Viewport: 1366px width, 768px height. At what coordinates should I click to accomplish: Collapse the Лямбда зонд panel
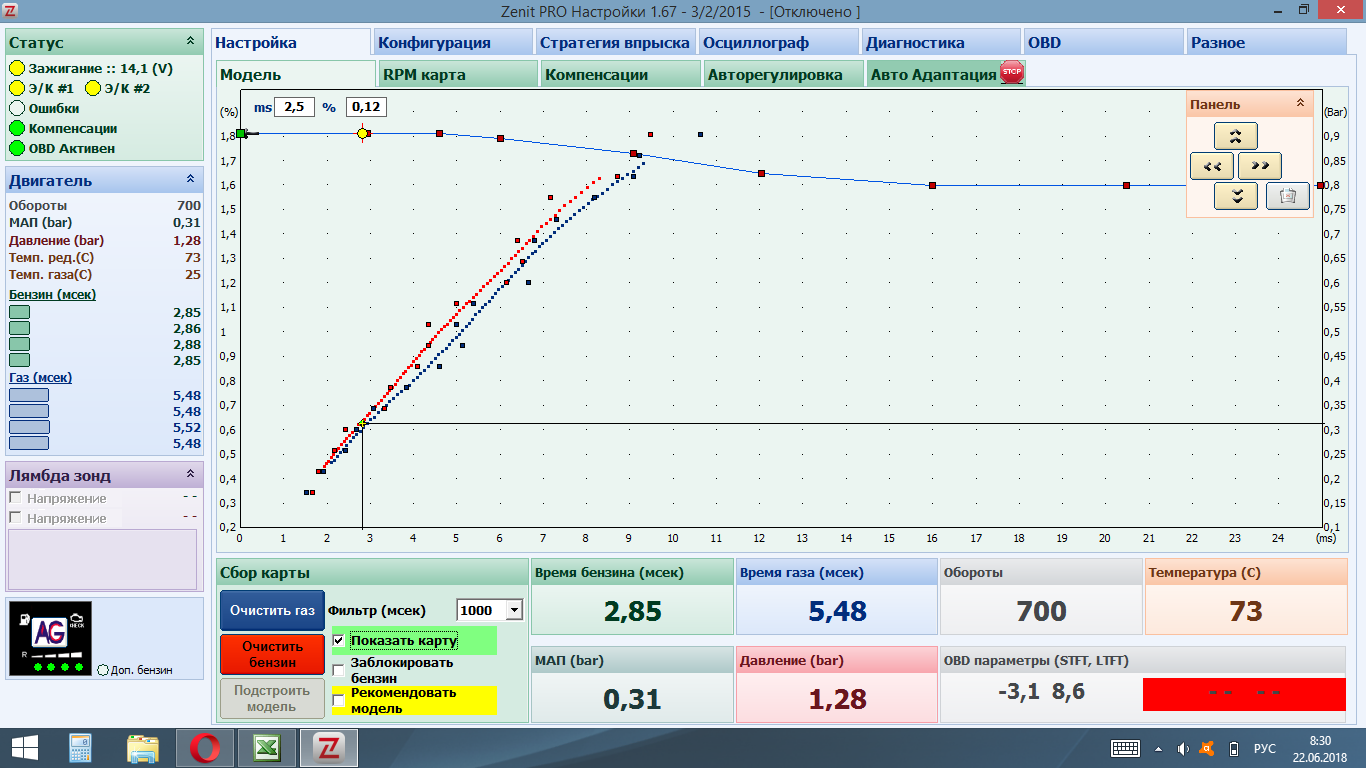pos(190,474)
